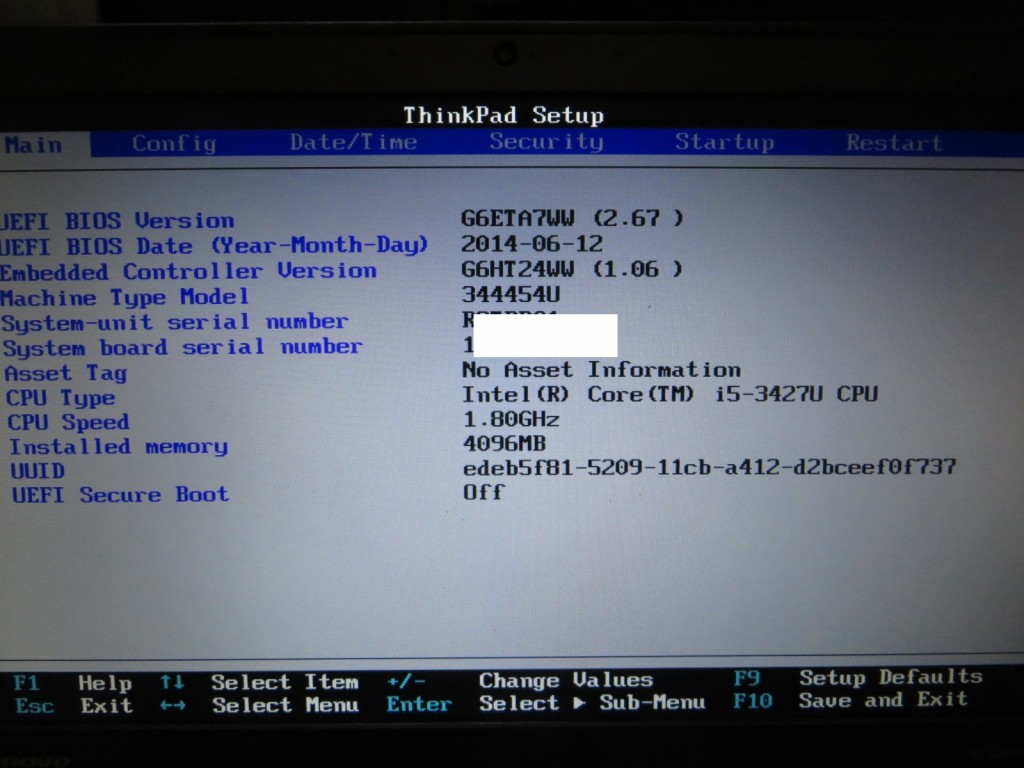The image size is (1024, 768).
Task: Select the CPU Speed label
Action: click(x=69, y=422)
